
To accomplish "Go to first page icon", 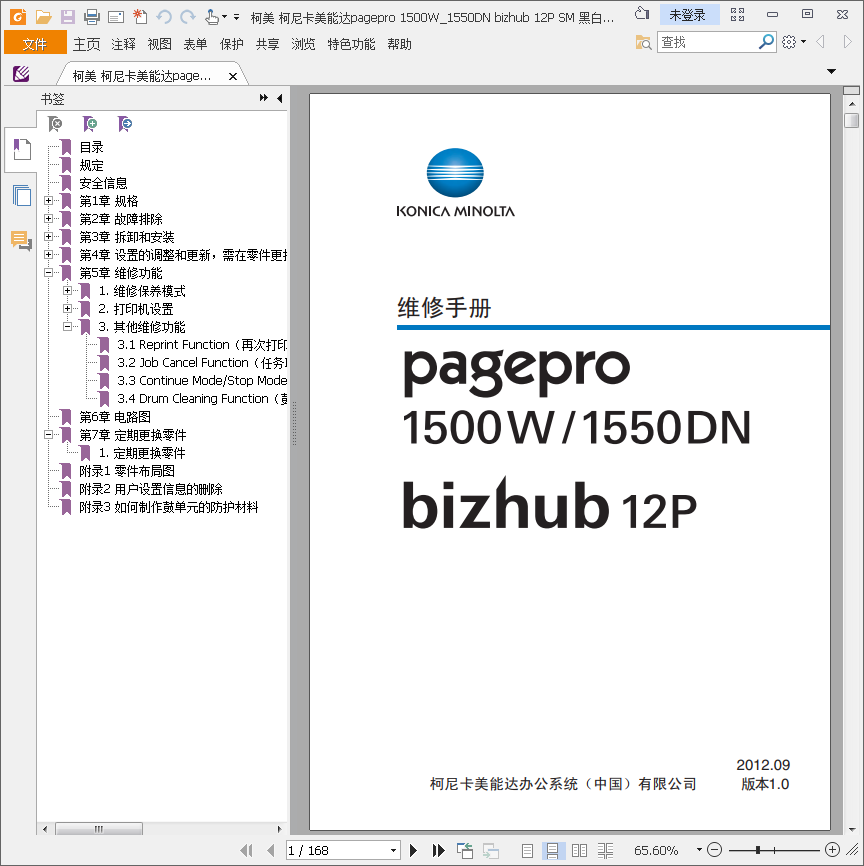I will click(246, 850).
